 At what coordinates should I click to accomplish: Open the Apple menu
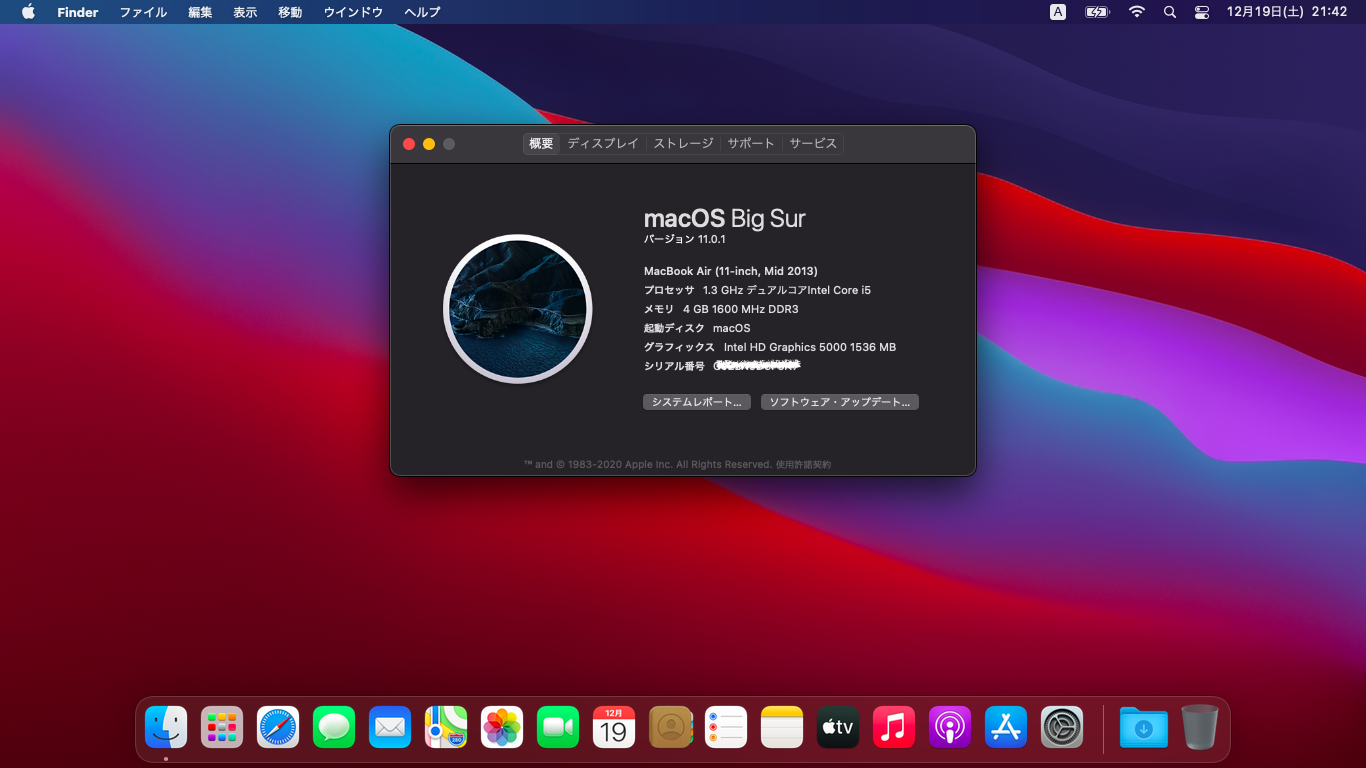[x=28, y=12]
